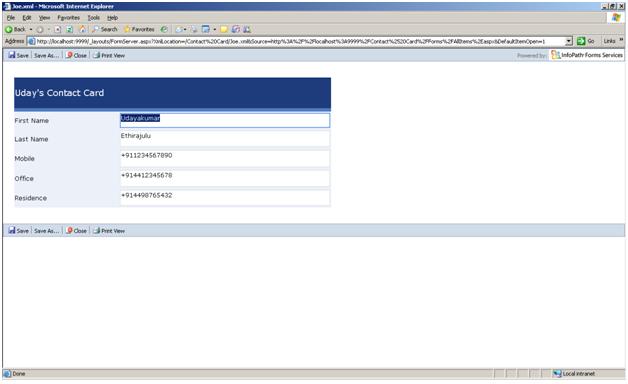The width and height of the screenshot is (628, 384).
Task: Click Print View in the top form toolbar
Action: (109, 55)
